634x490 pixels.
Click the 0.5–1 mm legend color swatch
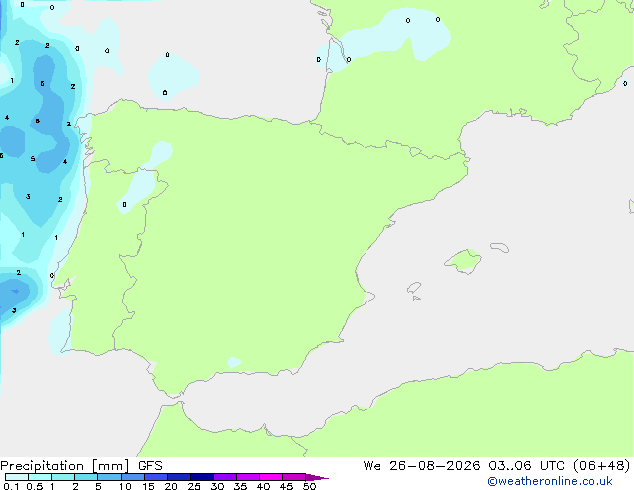40,477
